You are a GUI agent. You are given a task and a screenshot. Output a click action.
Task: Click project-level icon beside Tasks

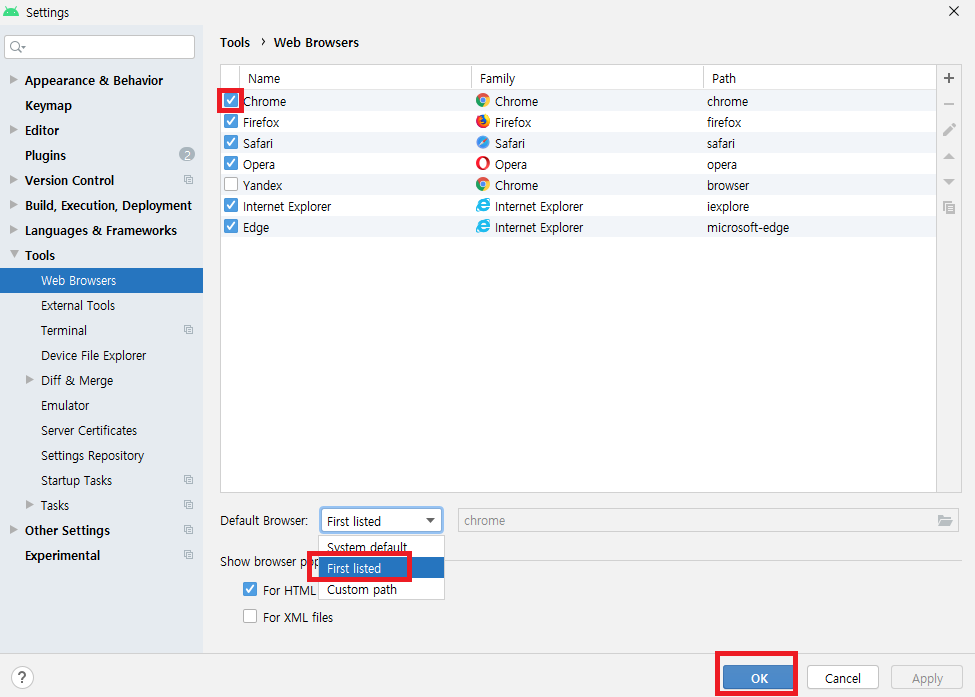(x=188, y=504)
